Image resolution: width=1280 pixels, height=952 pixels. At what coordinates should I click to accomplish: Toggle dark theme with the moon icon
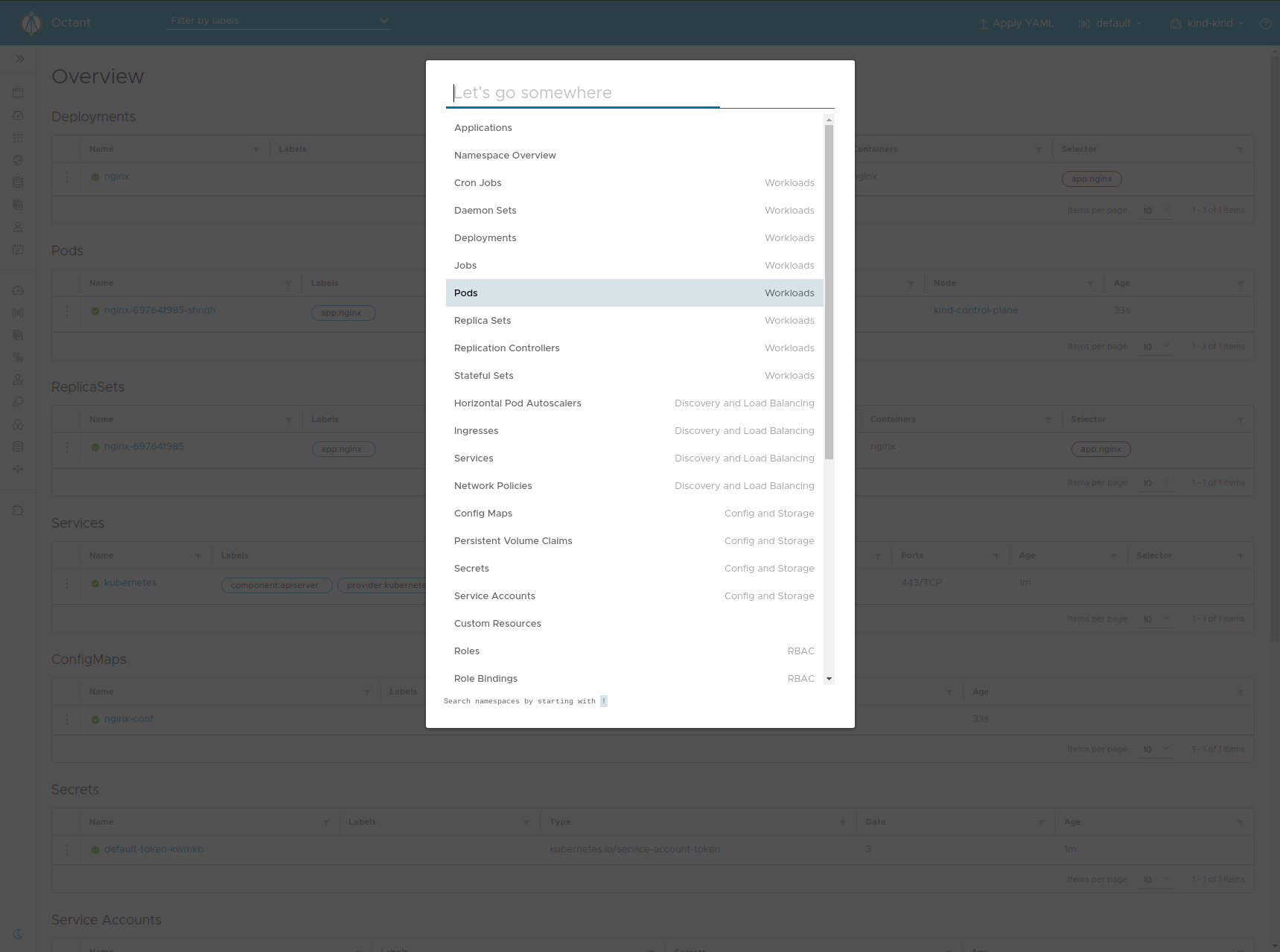(x=19, y=934)
